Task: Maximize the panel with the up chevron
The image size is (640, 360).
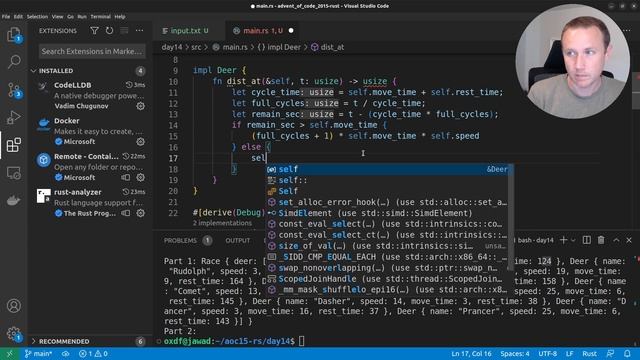Action: tap(616, 240)
